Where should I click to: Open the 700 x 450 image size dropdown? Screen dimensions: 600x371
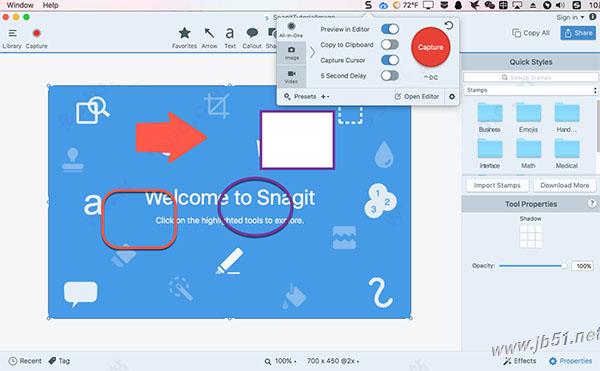click(x=333, y=361)
